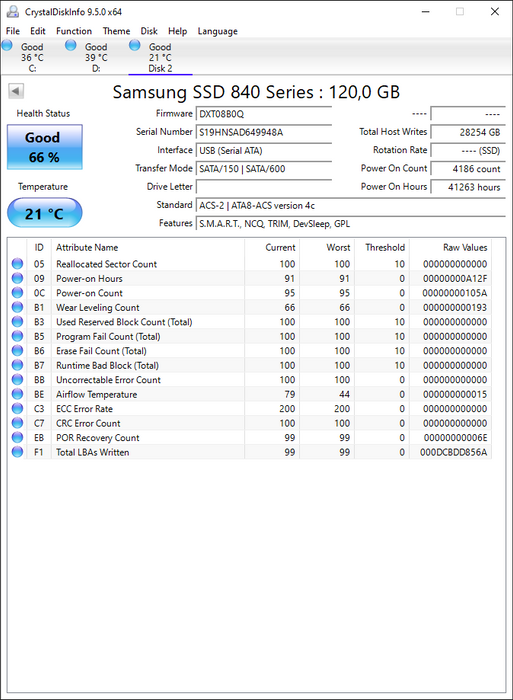Click the Worst column header

(327, 247)
